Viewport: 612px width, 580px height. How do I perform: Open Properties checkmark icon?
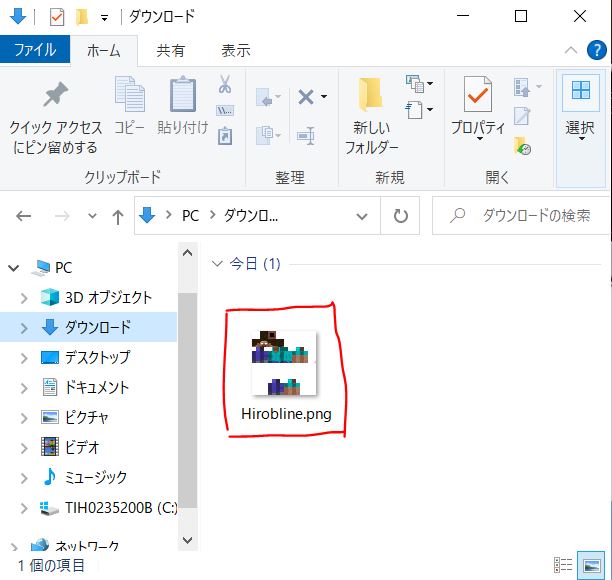478,94
